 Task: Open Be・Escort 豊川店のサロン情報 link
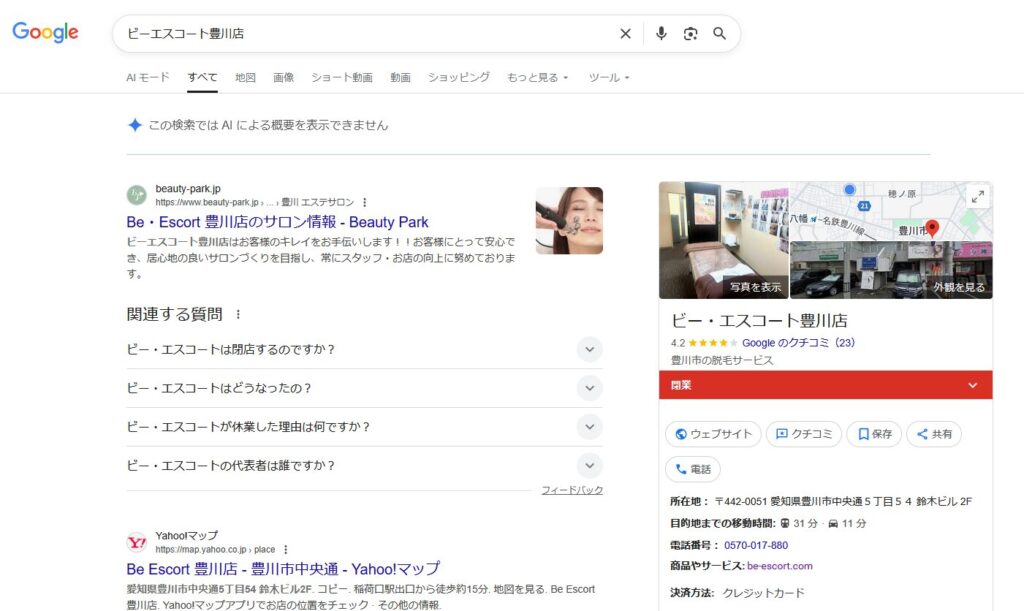[277, 222]
